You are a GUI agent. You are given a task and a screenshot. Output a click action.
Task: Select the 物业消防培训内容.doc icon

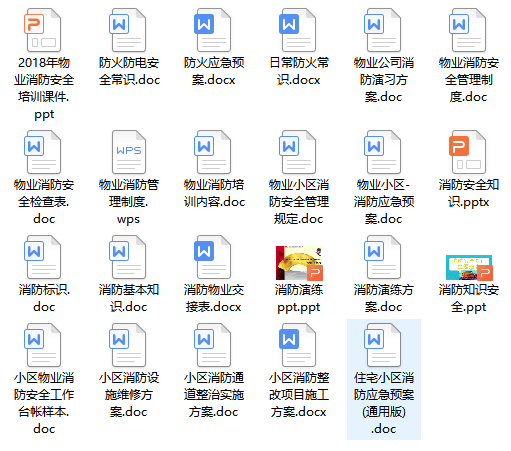point(213,152)
